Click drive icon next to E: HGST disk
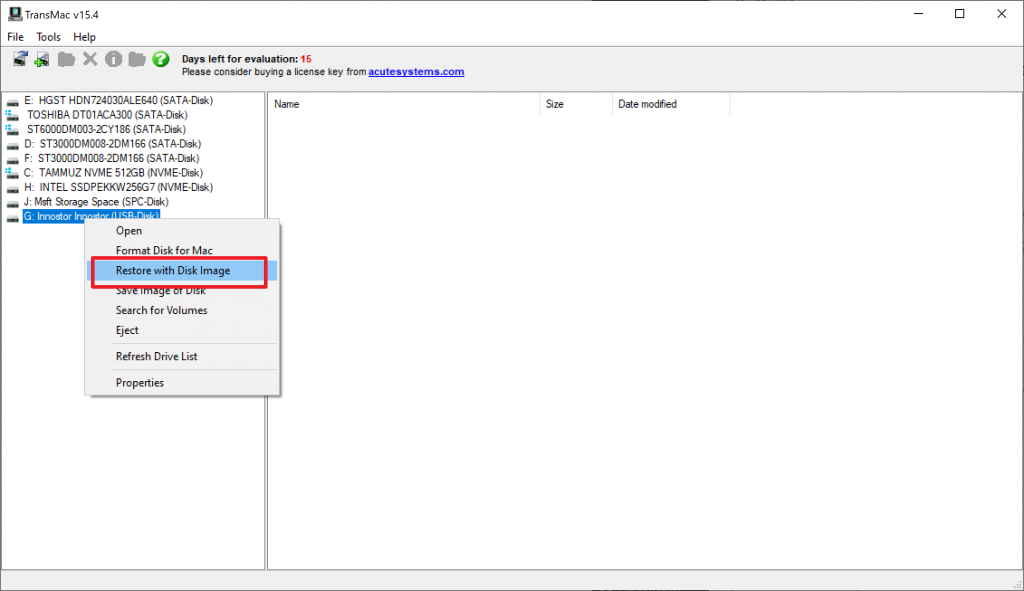This screenshot has width=1024, height=591. click(12, 101)
